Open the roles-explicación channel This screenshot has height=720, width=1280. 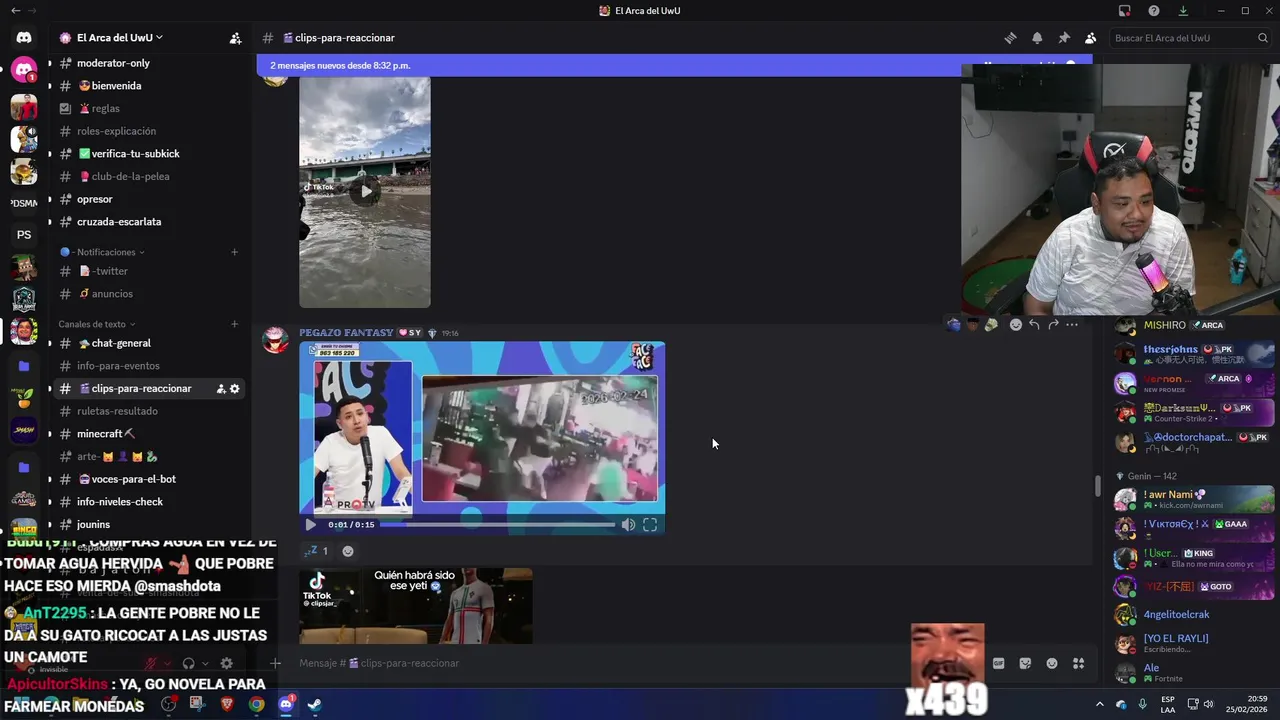(x=116, y=131)
